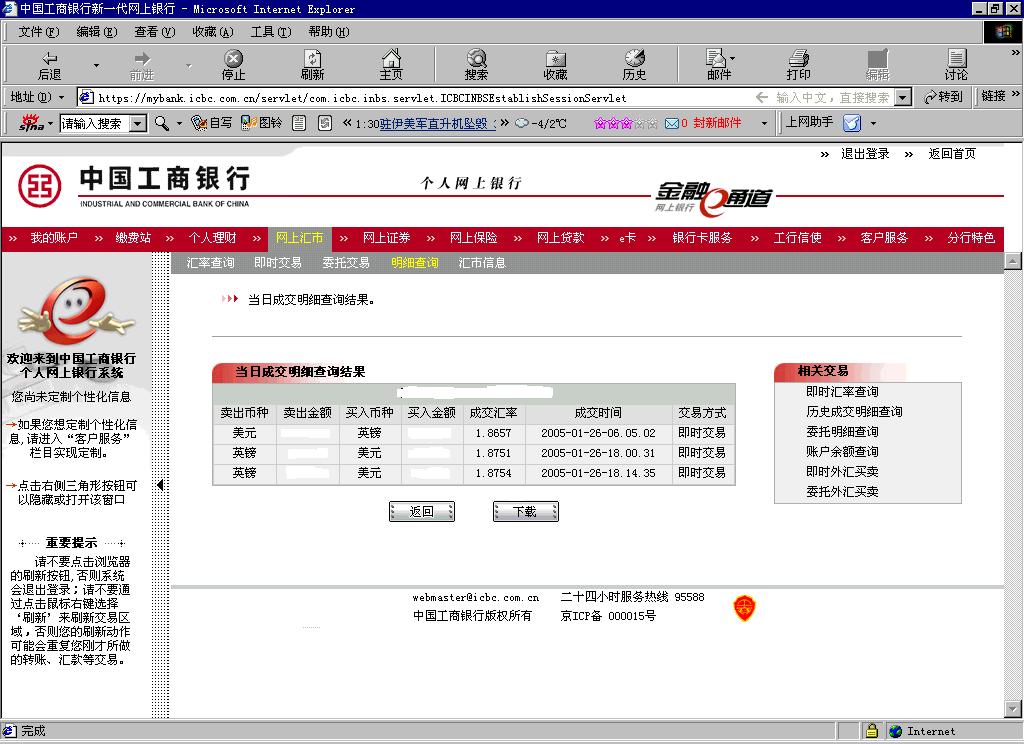Click the 上网助手 check icon
This screenshot has width=1024, height=744.
tap(852, 123)
